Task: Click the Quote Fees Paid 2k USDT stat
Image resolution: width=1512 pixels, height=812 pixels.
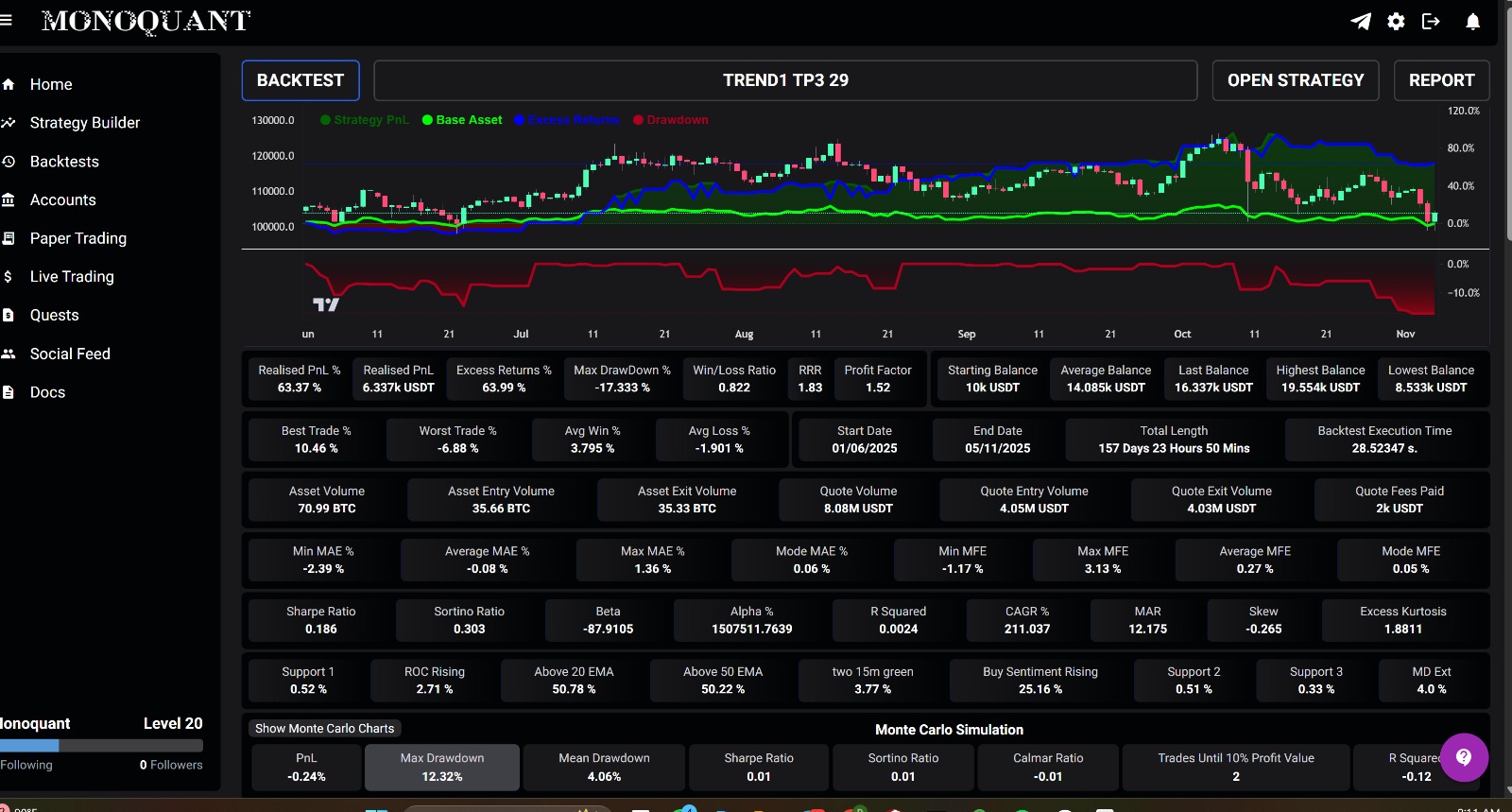Action: point(1400,500)
